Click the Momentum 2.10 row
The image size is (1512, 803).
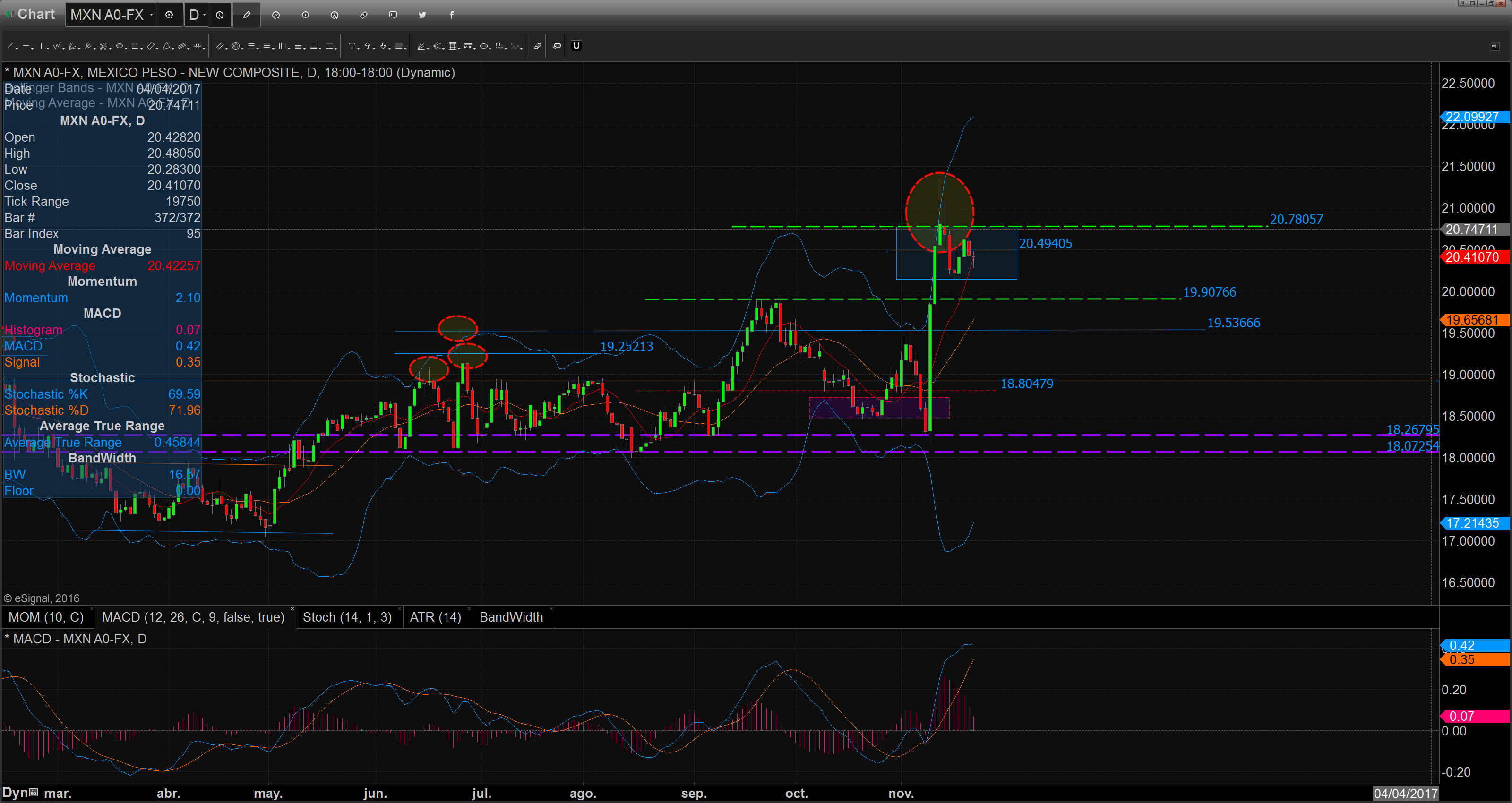pyautogui.click(x=102, y=298)
